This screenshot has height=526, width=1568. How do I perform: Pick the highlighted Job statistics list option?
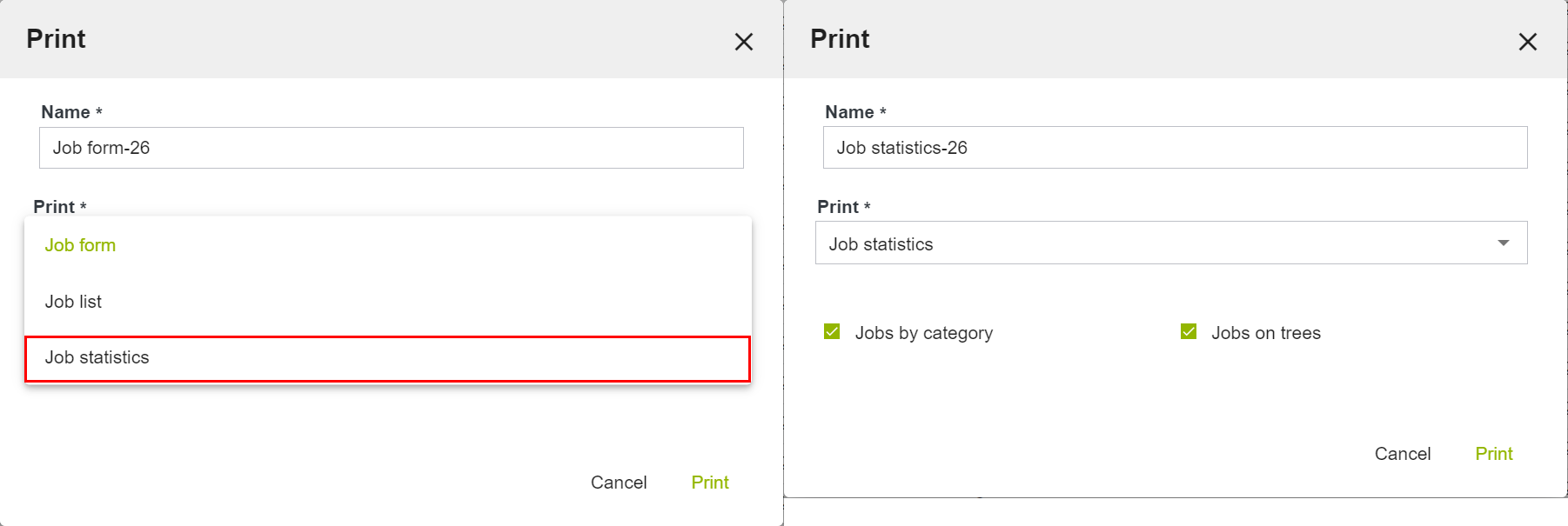[x=97, y=357]
